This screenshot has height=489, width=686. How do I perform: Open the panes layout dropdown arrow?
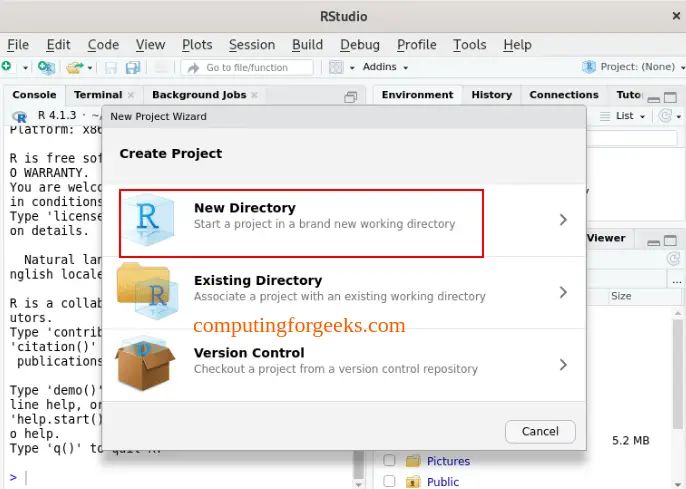click(352, 68)
